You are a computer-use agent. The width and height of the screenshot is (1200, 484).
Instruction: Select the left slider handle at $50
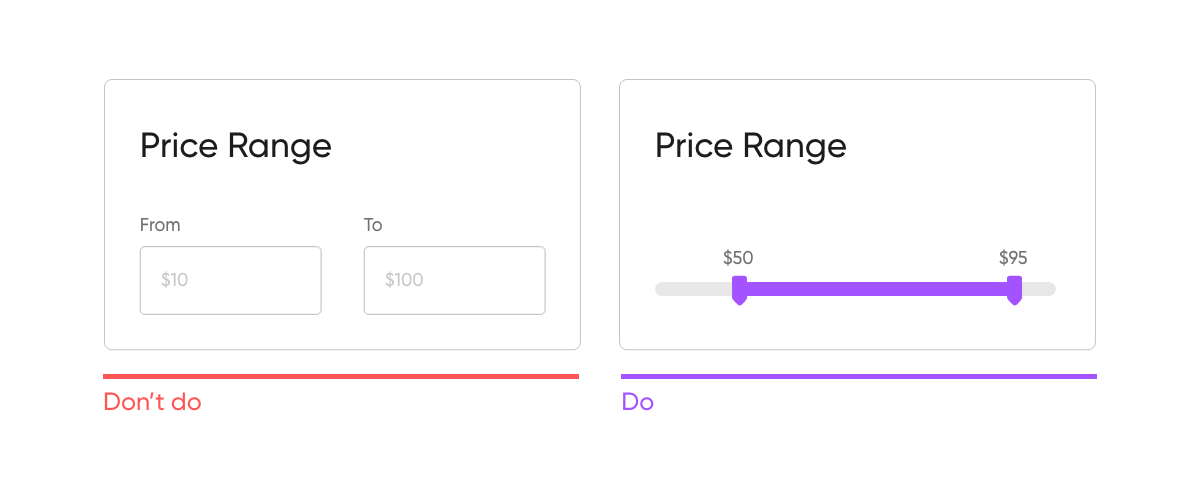(x=739, y=289)
